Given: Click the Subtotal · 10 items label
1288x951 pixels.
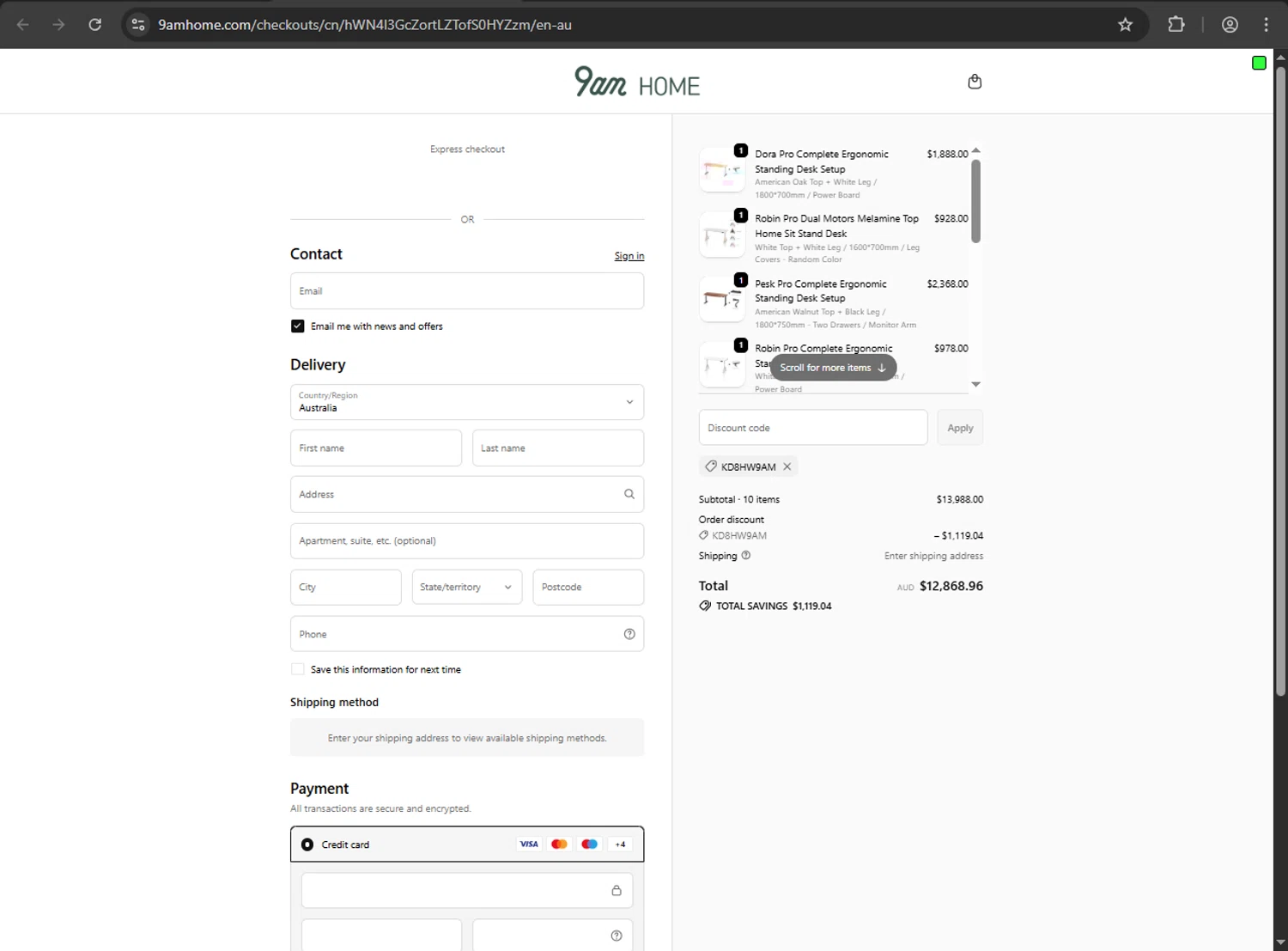Looking at the screenshot, I should tap(739, 499).
